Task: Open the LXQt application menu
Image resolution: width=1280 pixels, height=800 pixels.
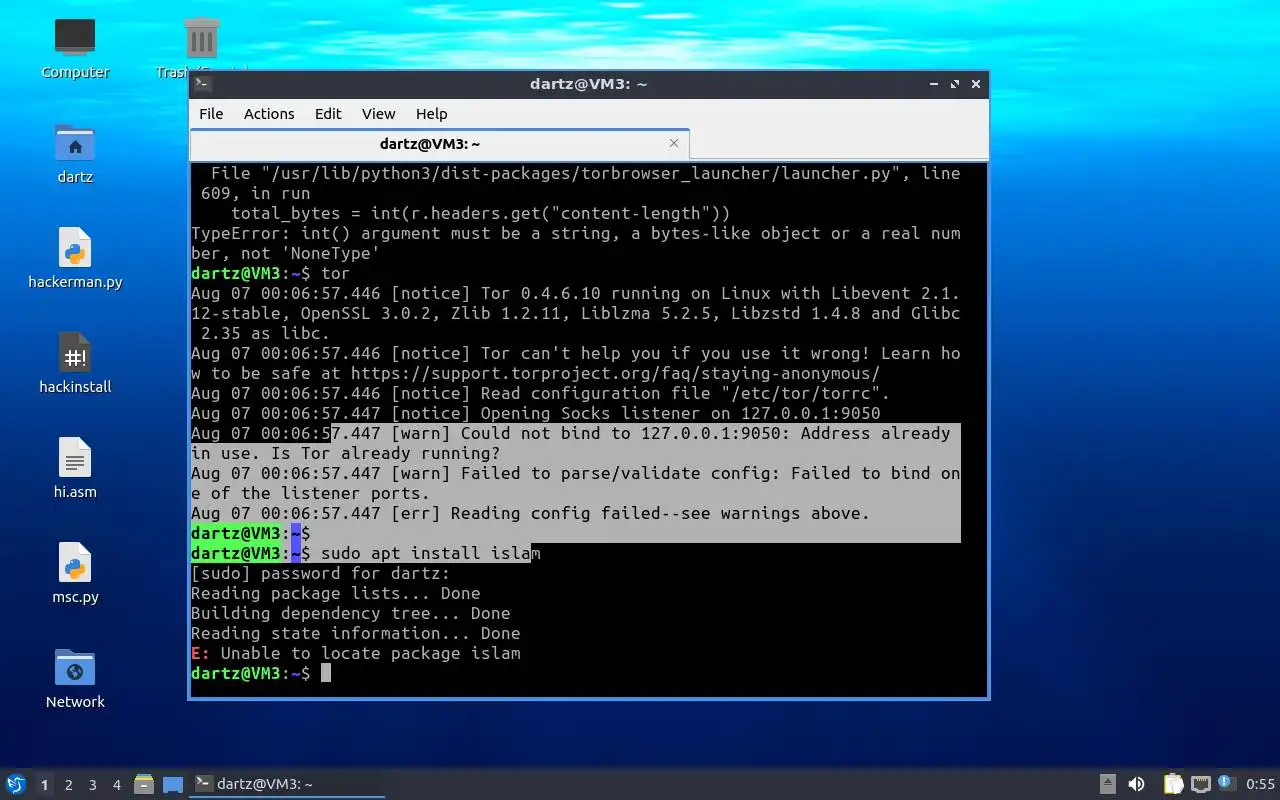Action: click(x=16, y=784)
